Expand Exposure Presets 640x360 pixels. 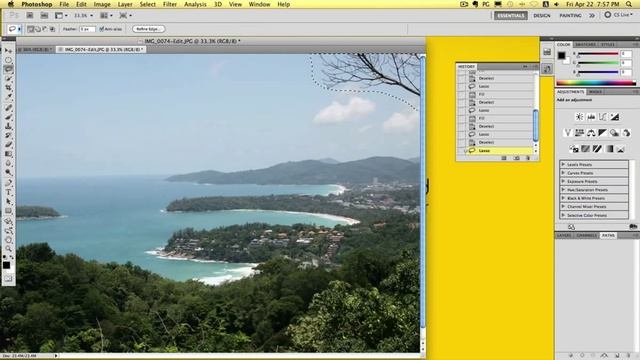pyautogui.click(x=563, y=181)
